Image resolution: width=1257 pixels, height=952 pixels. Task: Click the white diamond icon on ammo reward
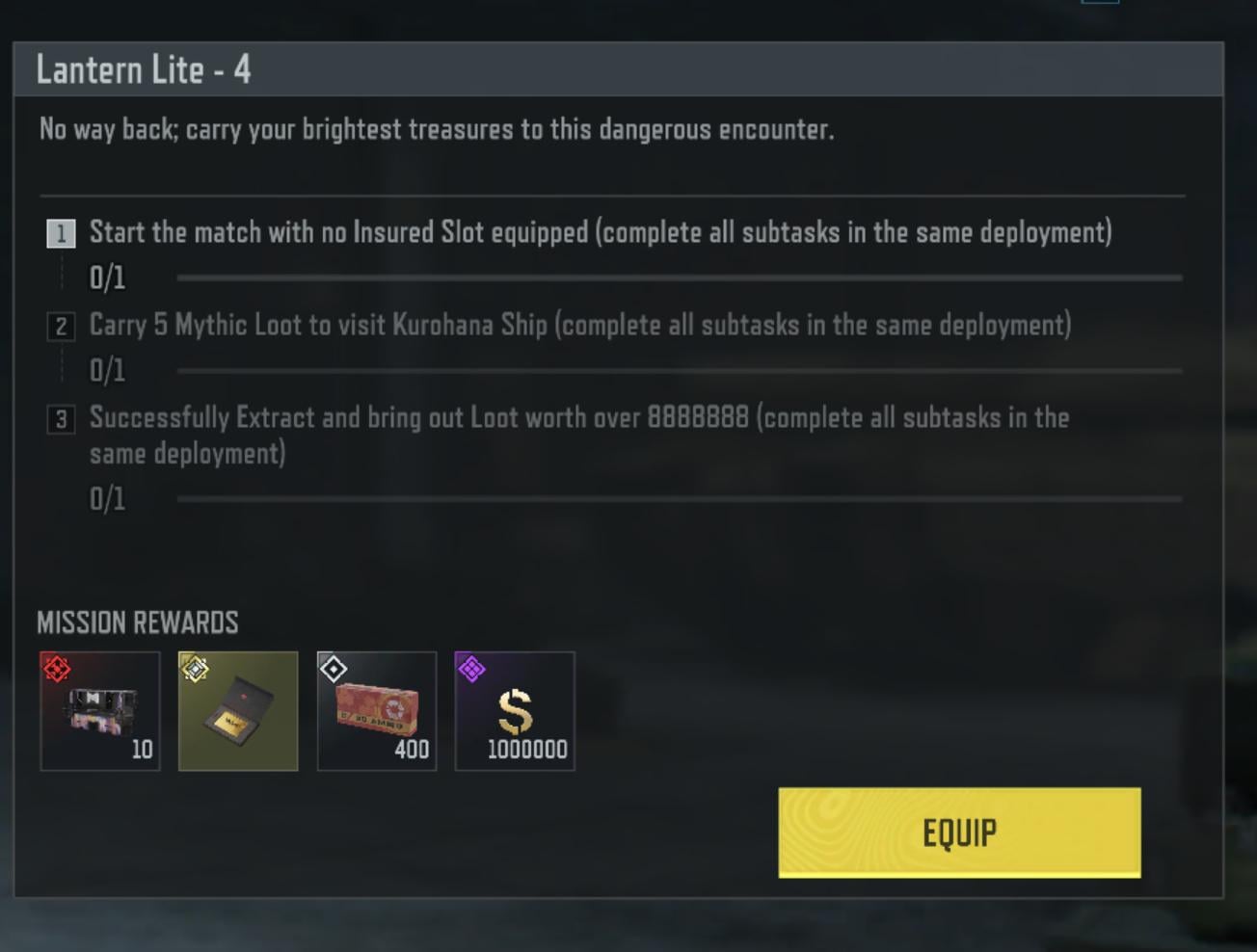pyautogui.click(x=334, y=668)
